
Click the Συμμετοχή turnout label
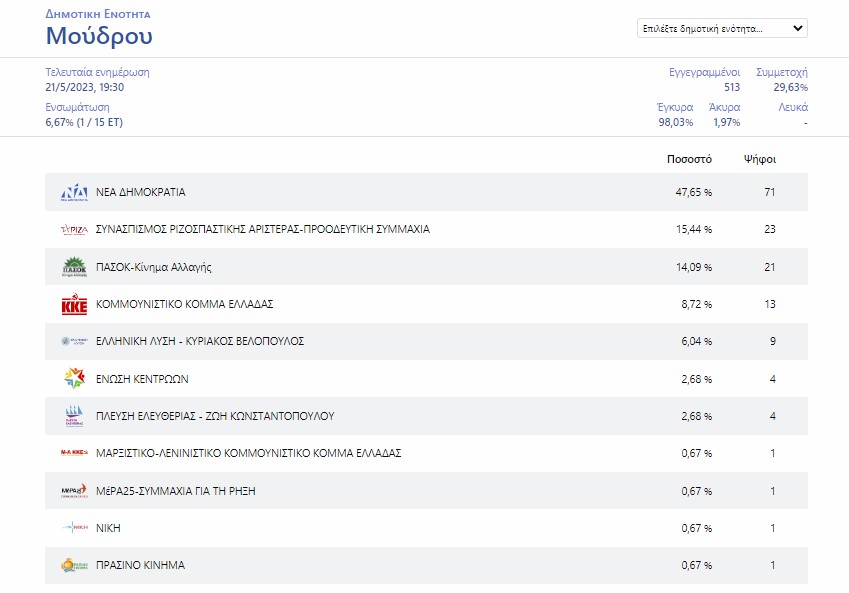[x=782, y=72]
